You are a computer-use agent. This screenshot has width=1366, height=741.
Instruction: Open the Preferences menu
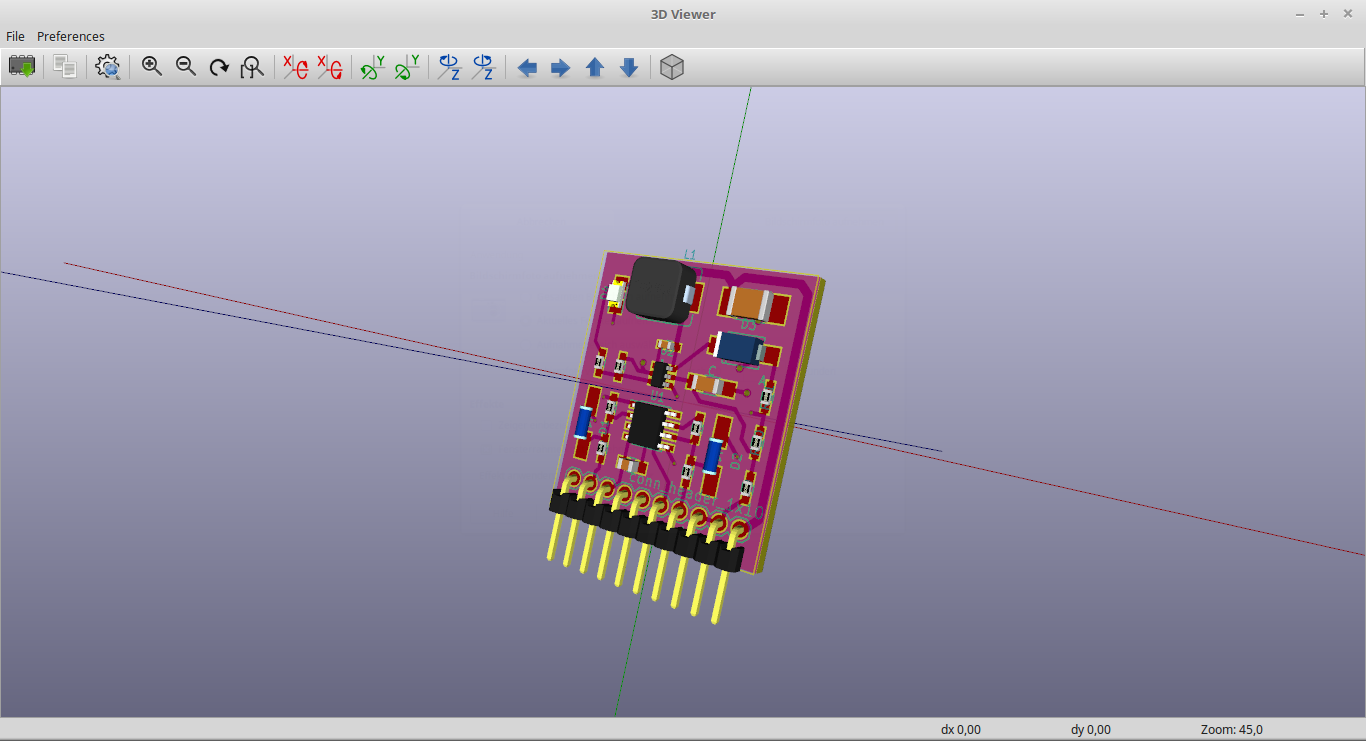pyautogui.click(x=71, y=36)
